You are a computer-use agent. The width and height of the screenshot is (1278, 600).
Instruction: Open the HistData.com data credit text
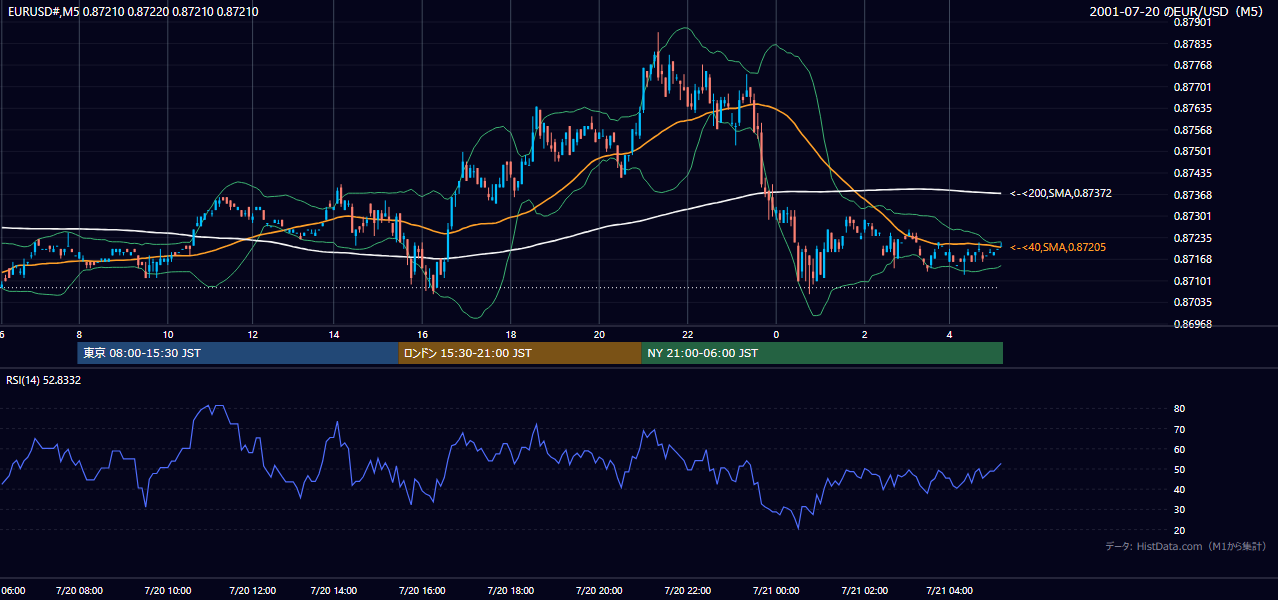[x=1186, y=546]
